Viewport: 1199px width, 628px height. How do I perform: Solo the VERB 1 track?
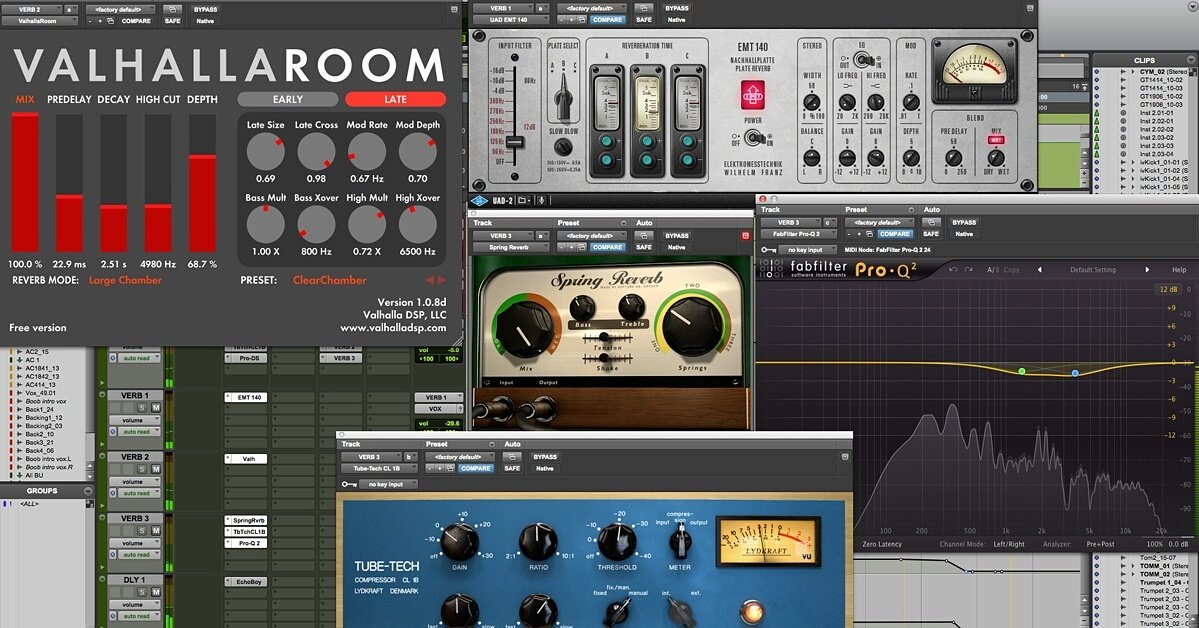click(x=143, y=408)
